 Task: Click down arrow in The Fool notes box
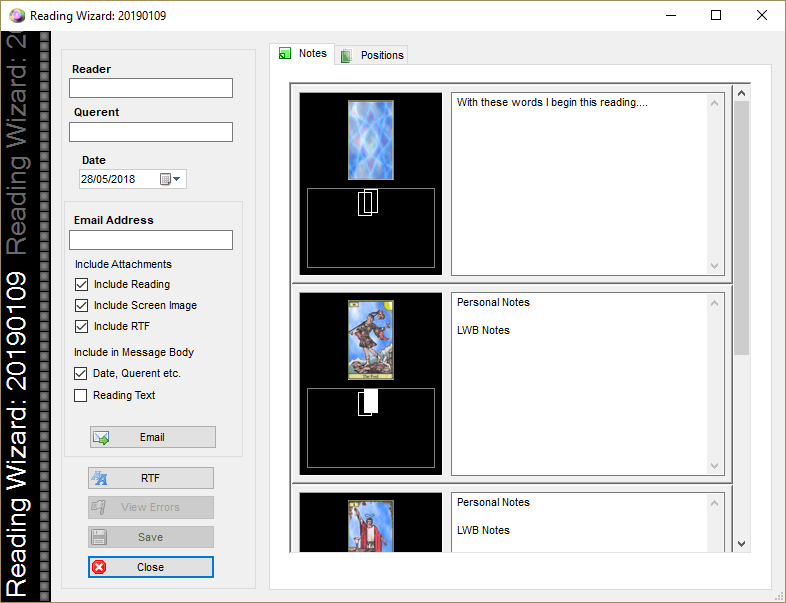(715, 466)
